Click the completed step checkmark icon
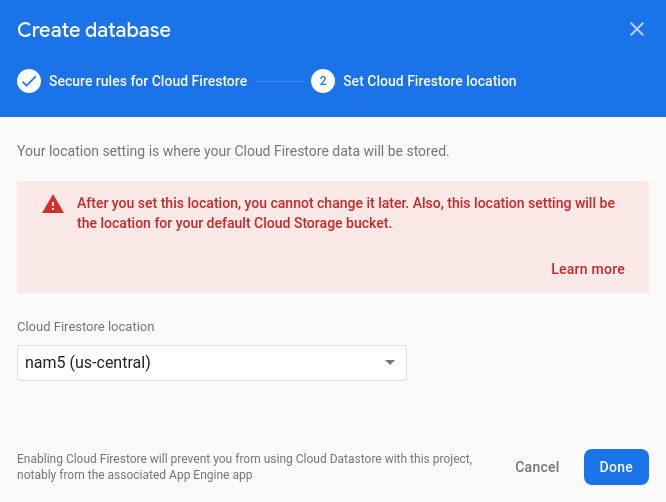The image size is (666, 502). tap(29, 81)
